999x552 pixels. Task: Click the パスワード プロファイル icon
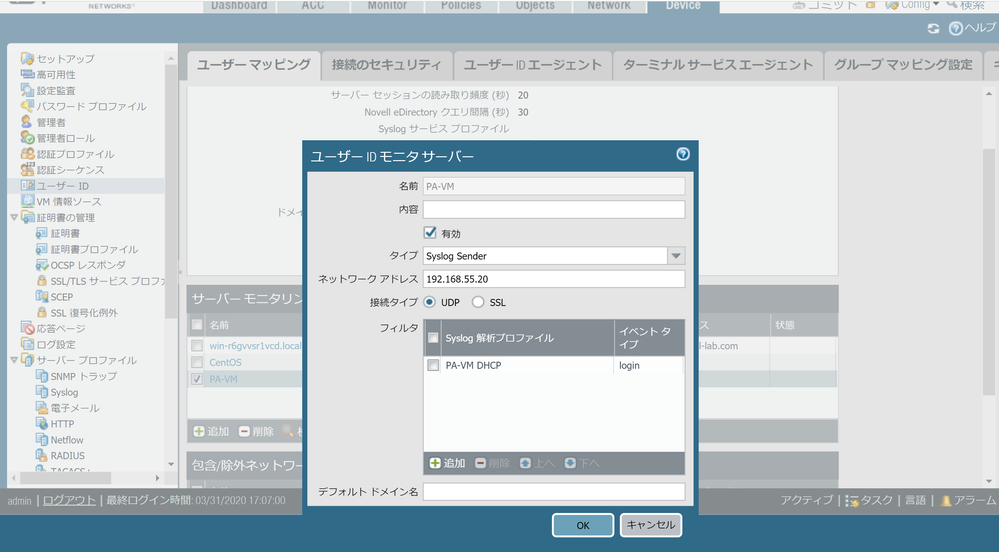pyautogui.click(x=27, y=106)
